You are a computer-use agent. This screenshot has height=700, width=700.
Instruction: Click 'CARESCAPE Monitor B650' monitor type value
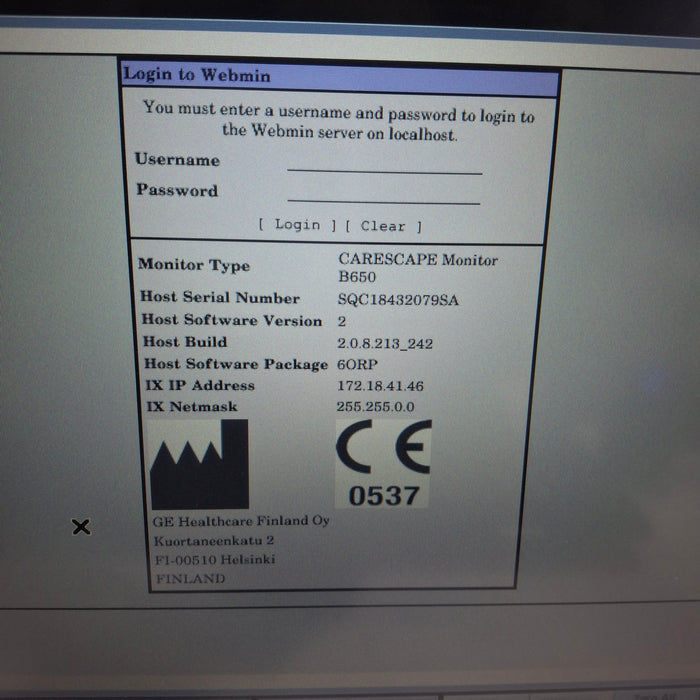click(x=418, y=267)
